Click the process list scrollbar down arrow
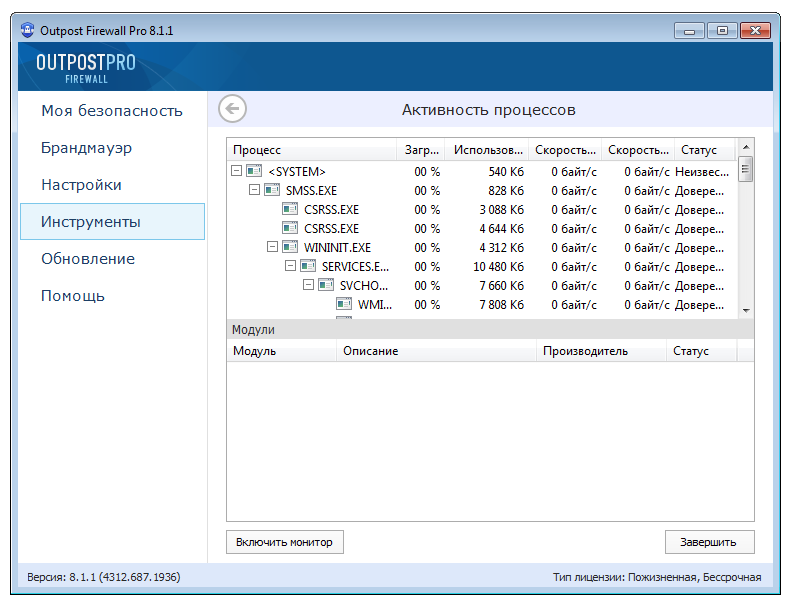This screenshot has width=795, height=612. 745,311
